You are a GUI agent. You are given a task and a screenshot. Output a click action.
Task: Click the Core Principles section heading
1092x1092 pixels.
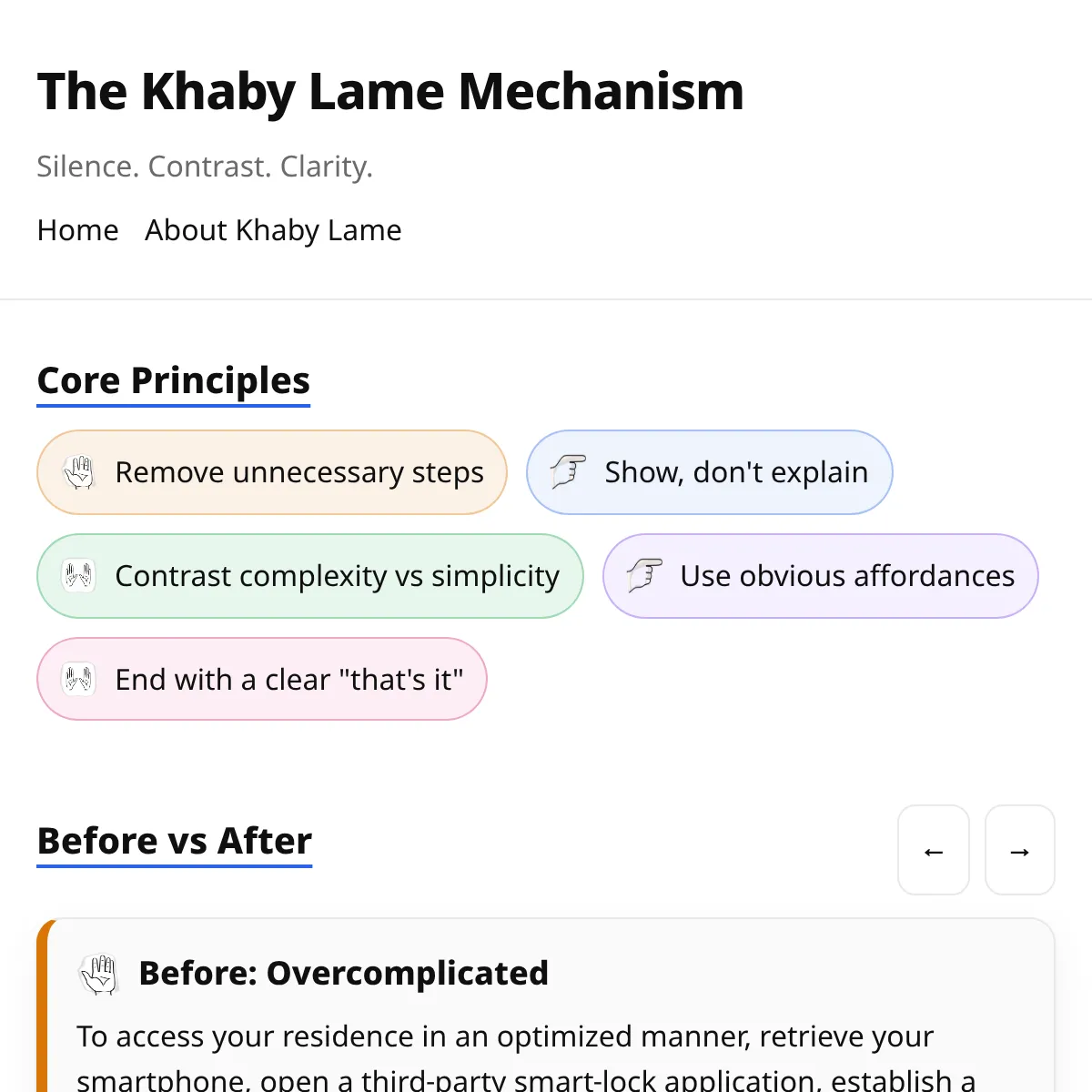(174, 380)
